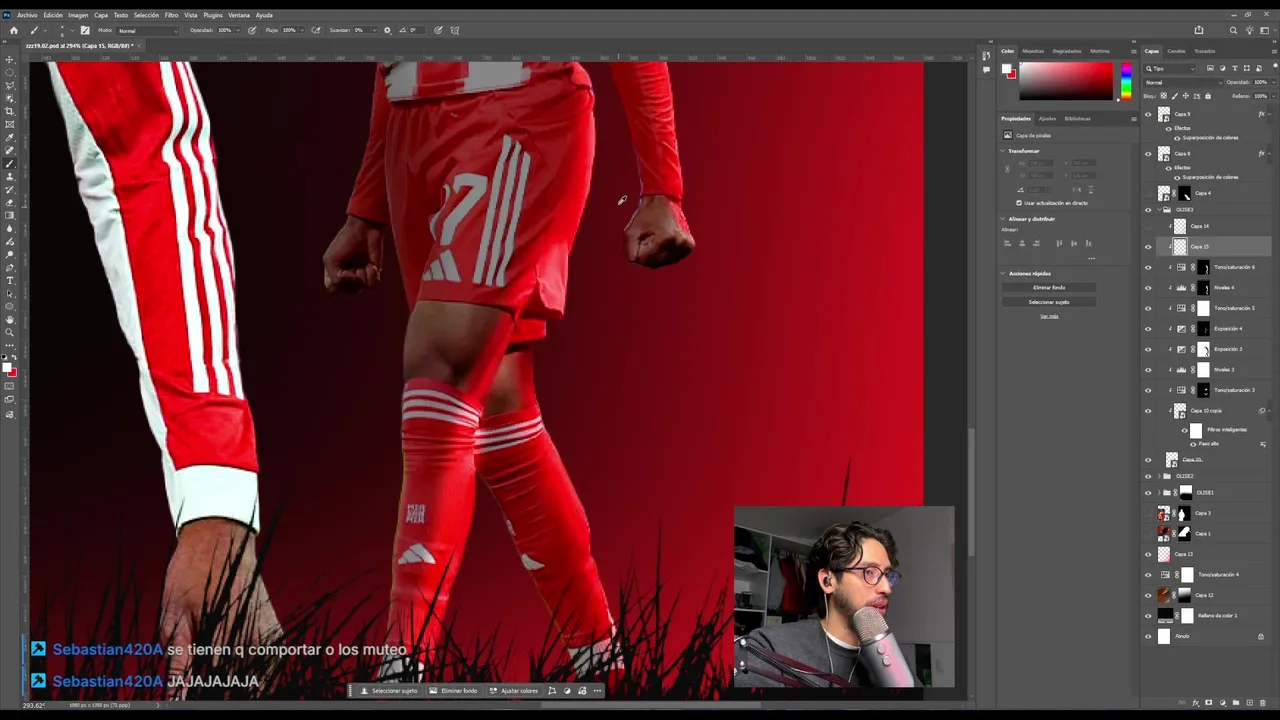Viewport: 1280px width, 720px height.
Task: Click Seleccionar sujeto in contextual taskbar
Action: coord(390,690)
